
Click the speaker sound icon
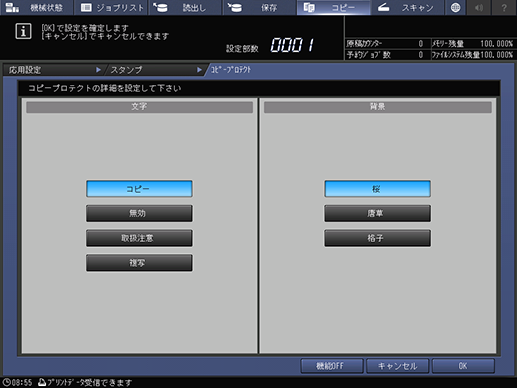click(x=479, y=7)
